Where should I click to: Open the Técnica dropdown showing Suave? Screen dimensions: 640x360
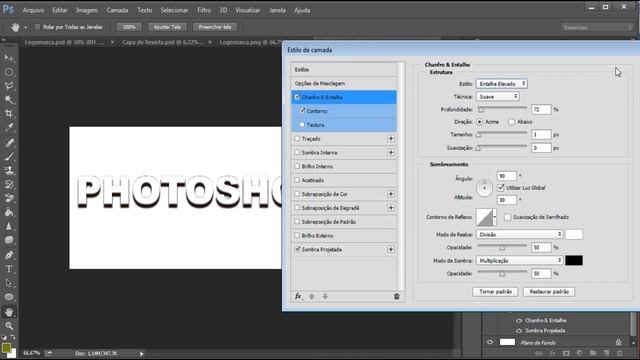pyautogui.click(x=498, y=97)
